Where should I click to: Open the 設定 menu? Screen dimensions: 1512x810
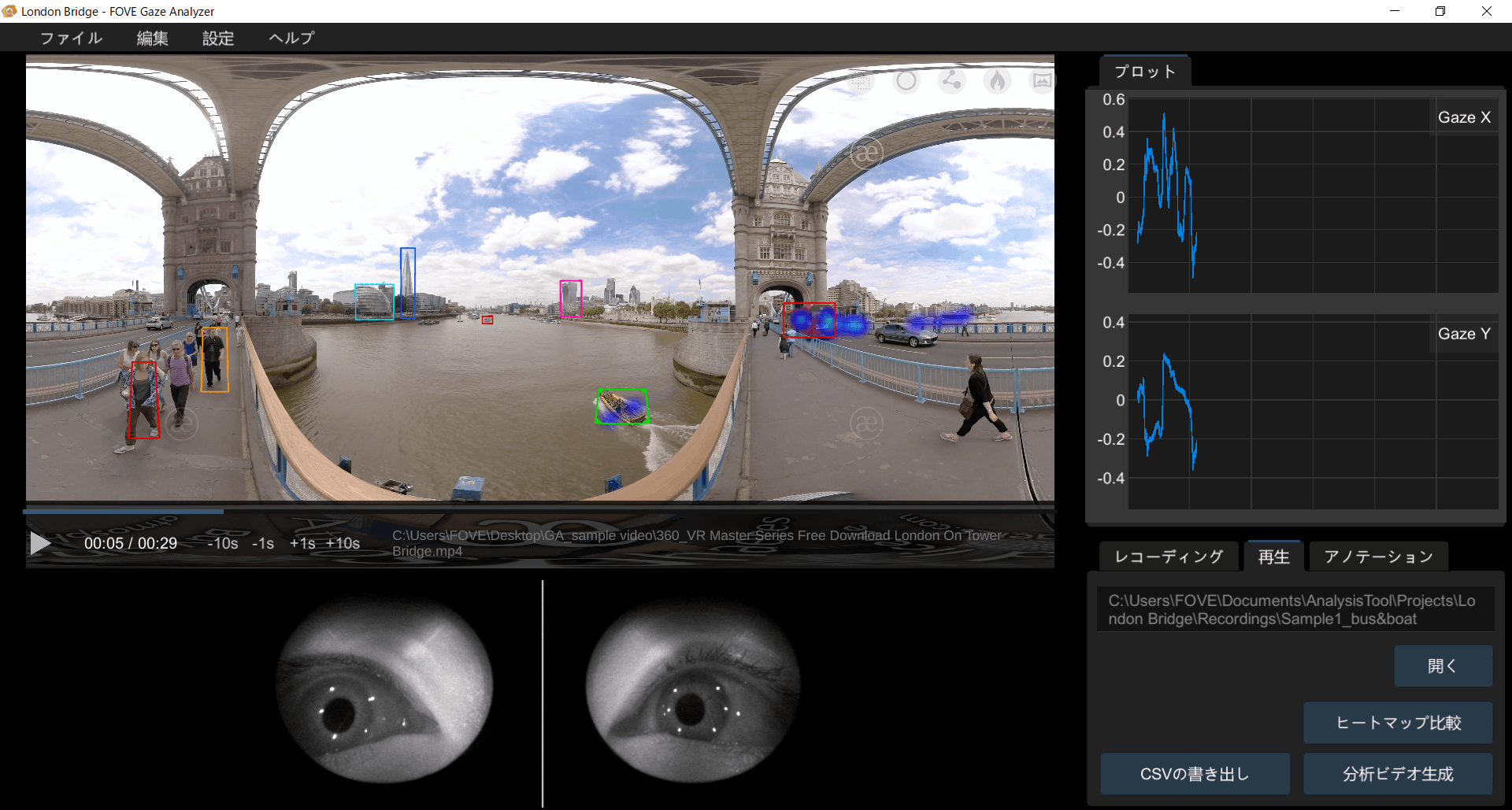(x=218, y=38)
